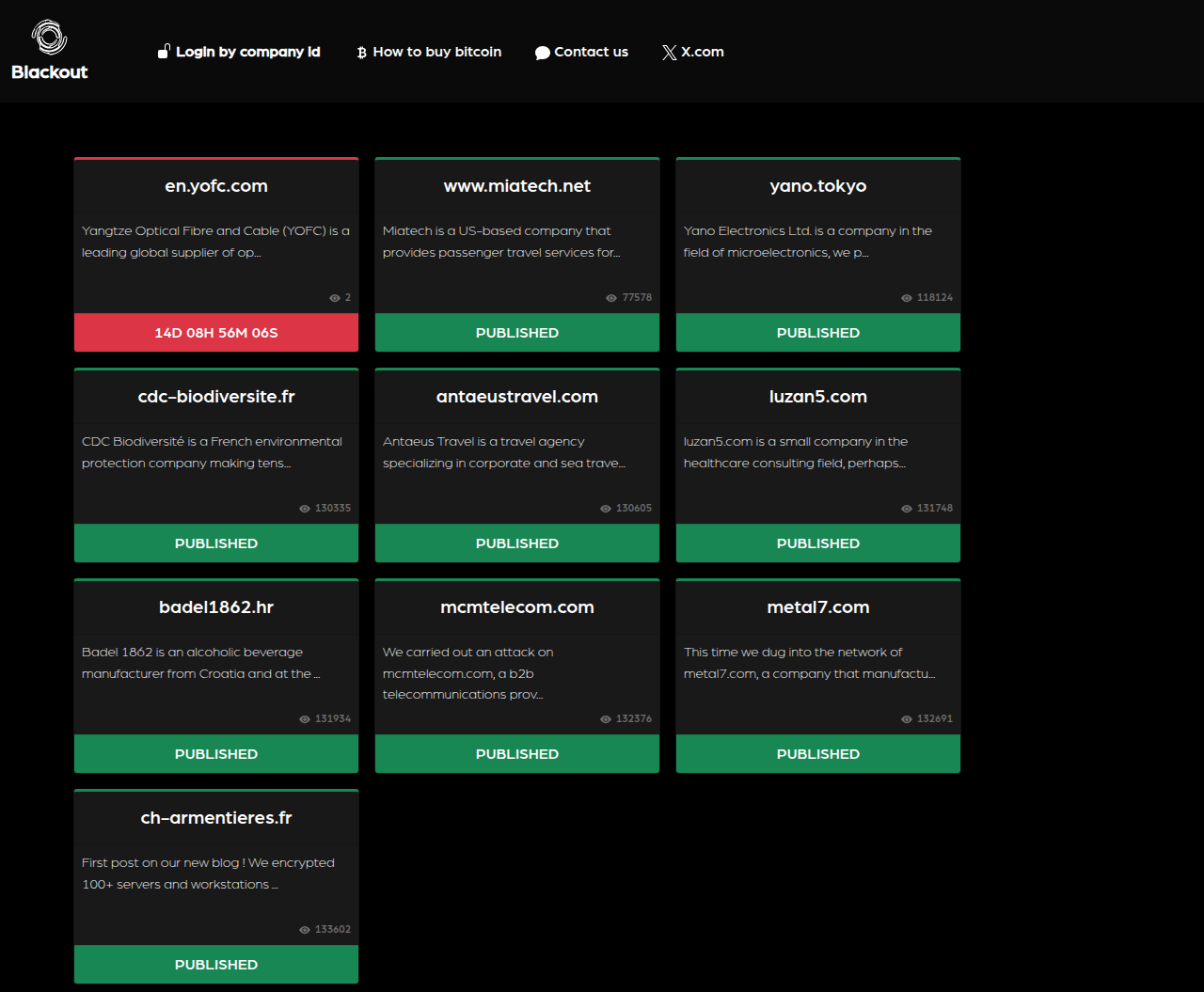Select the antaeustravel.com card heading

pos(517,397)
